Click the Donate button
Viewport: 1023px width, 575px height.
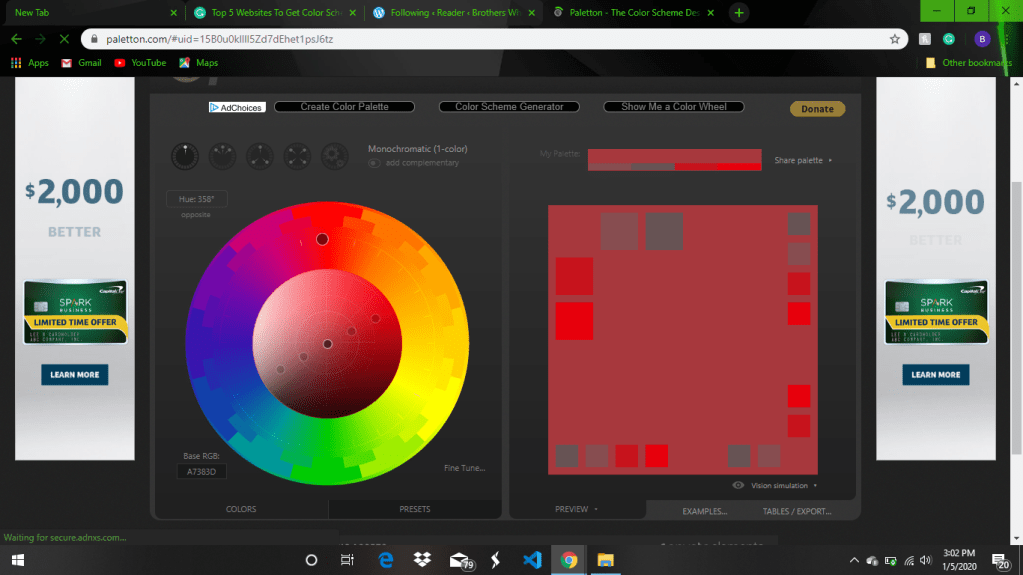(x=817, y=109)
